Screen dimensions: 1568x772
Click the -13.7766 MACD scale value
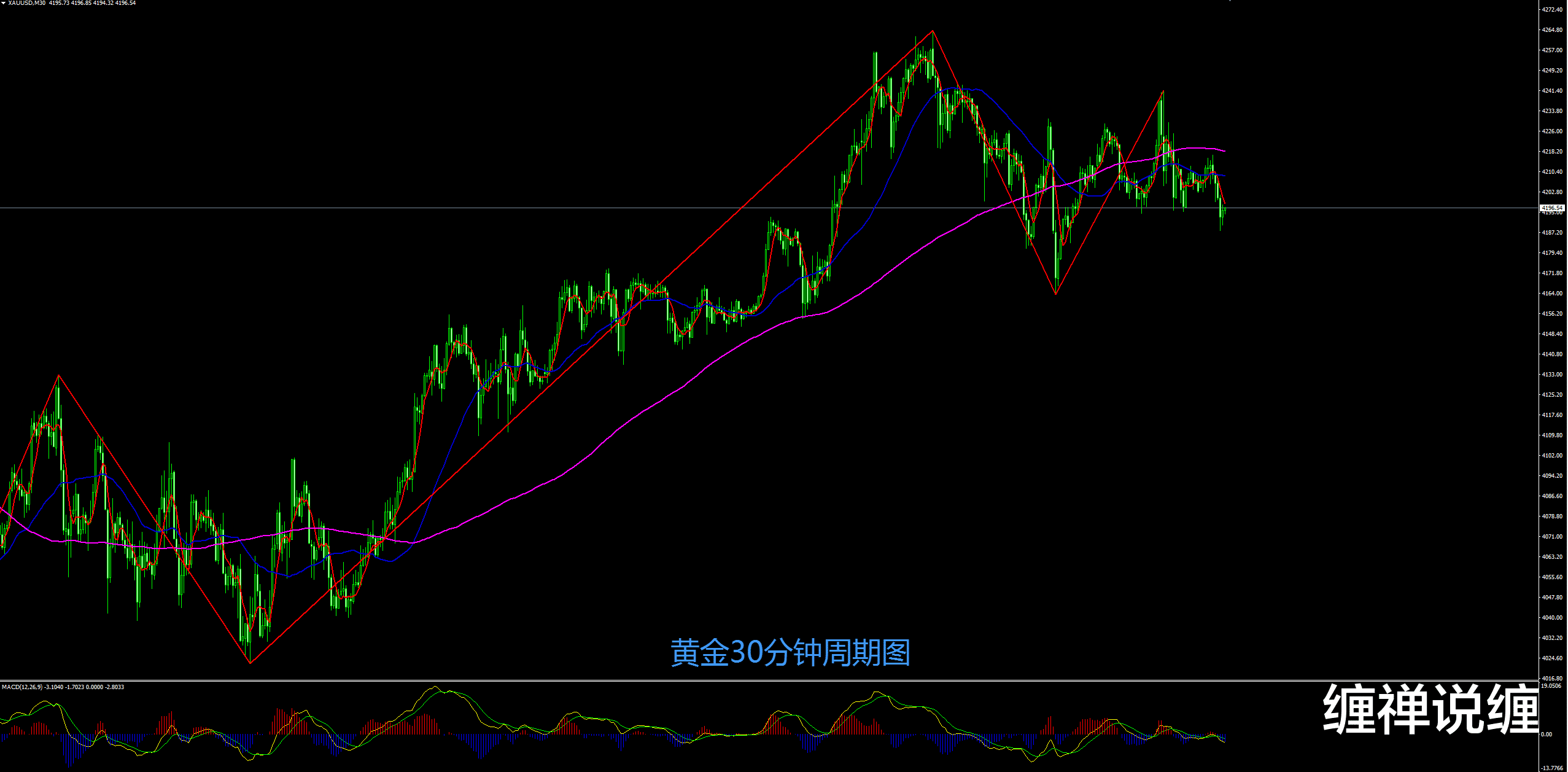click(x=1553, y=768)
